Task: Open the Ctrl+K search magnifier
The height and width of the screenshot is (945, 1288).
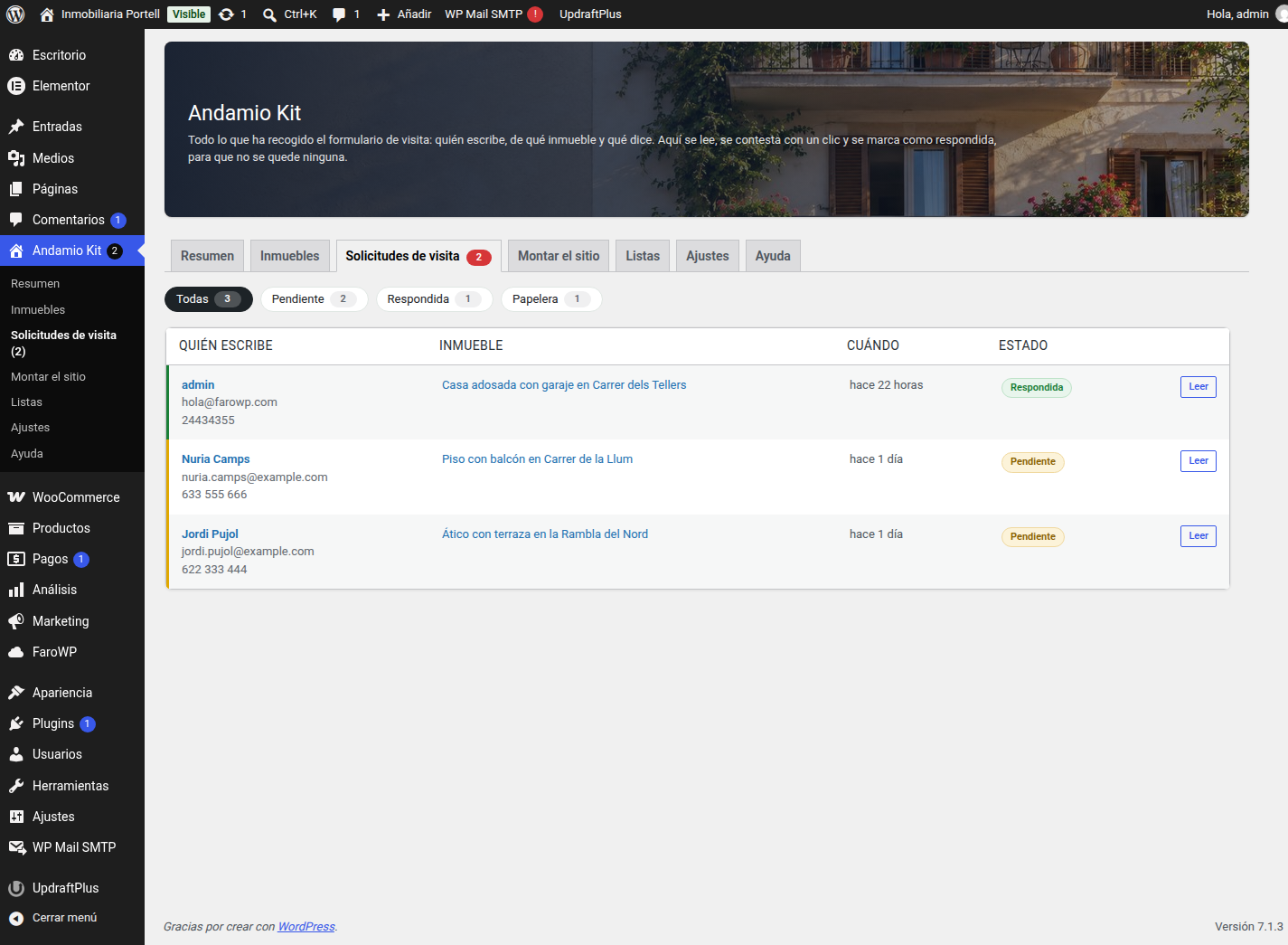Action: (269, 14)
